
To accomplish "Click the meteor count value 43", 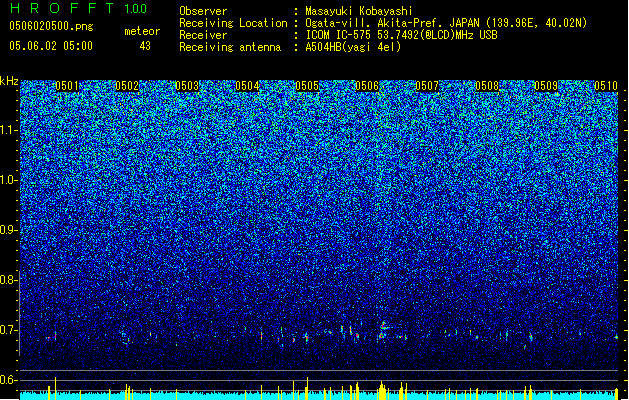I will [x=145, y=46].
